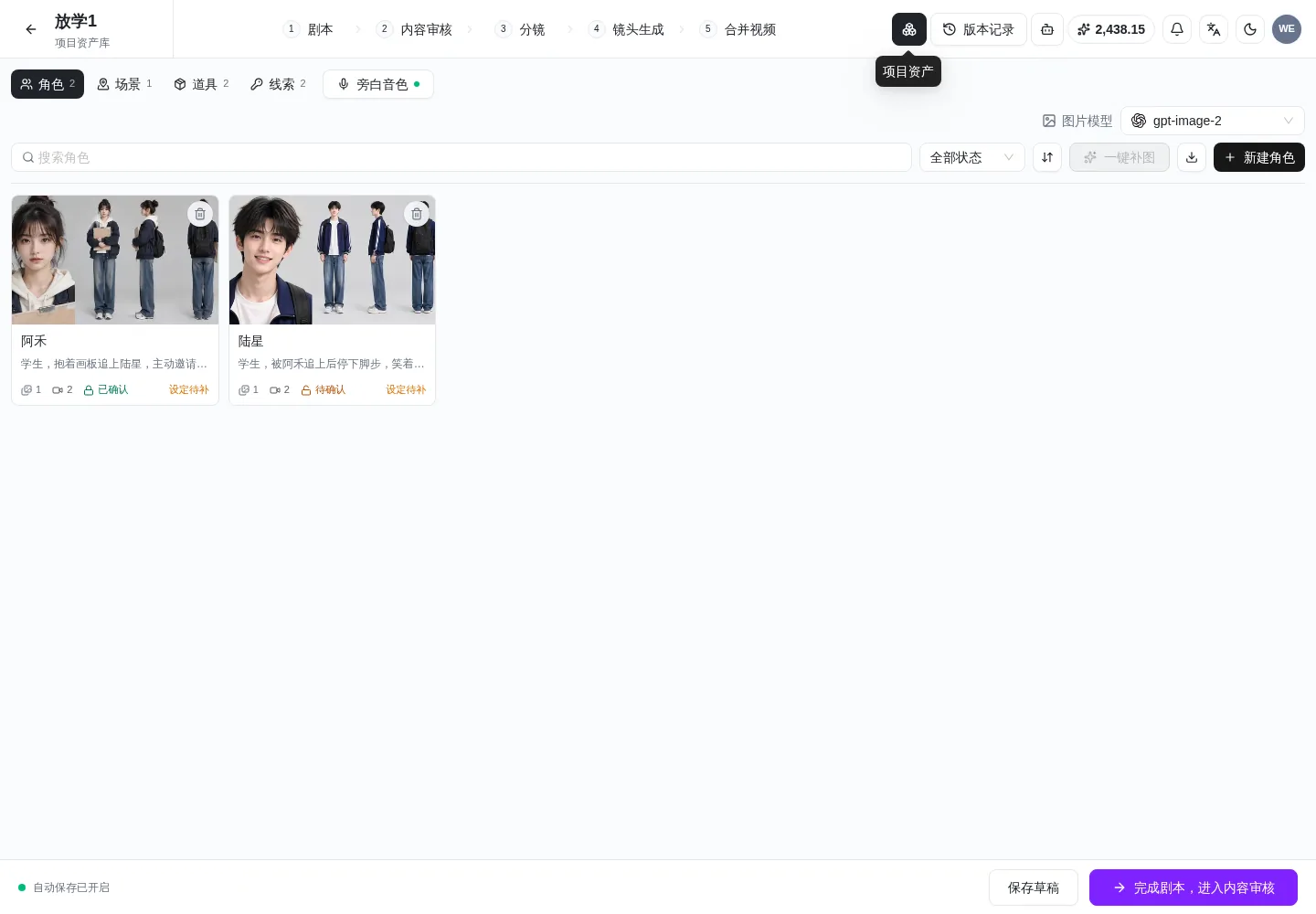Viewport: 1316px width, 914px height.
Task: Open the 阿禾 character thumbnail
Action: (x=115, y=260)
